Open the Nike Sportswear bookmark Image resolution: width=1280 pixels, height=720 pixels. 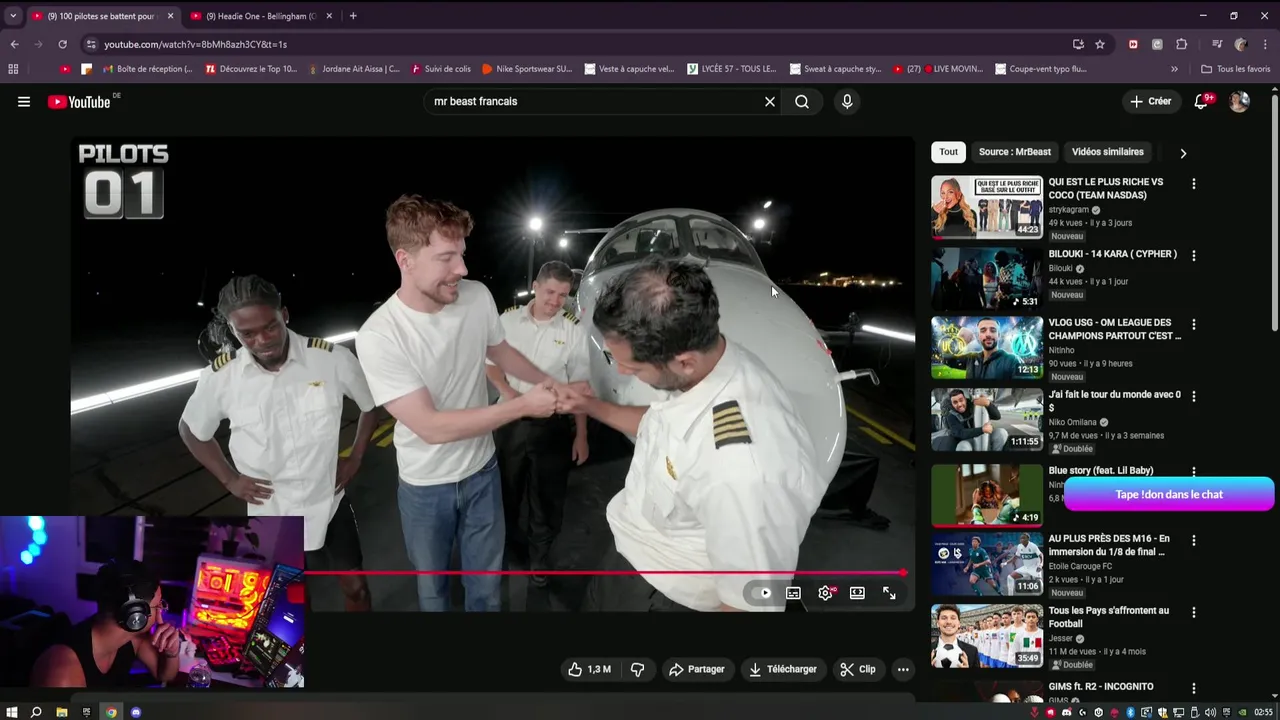click(x=527, y=69)
